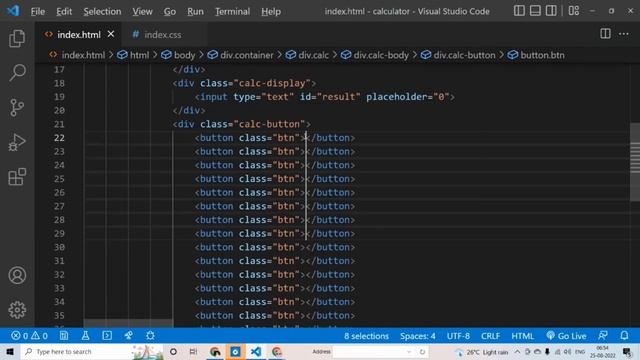
Task: Click the calc-display class on line 18
Action: pos(272,83)
